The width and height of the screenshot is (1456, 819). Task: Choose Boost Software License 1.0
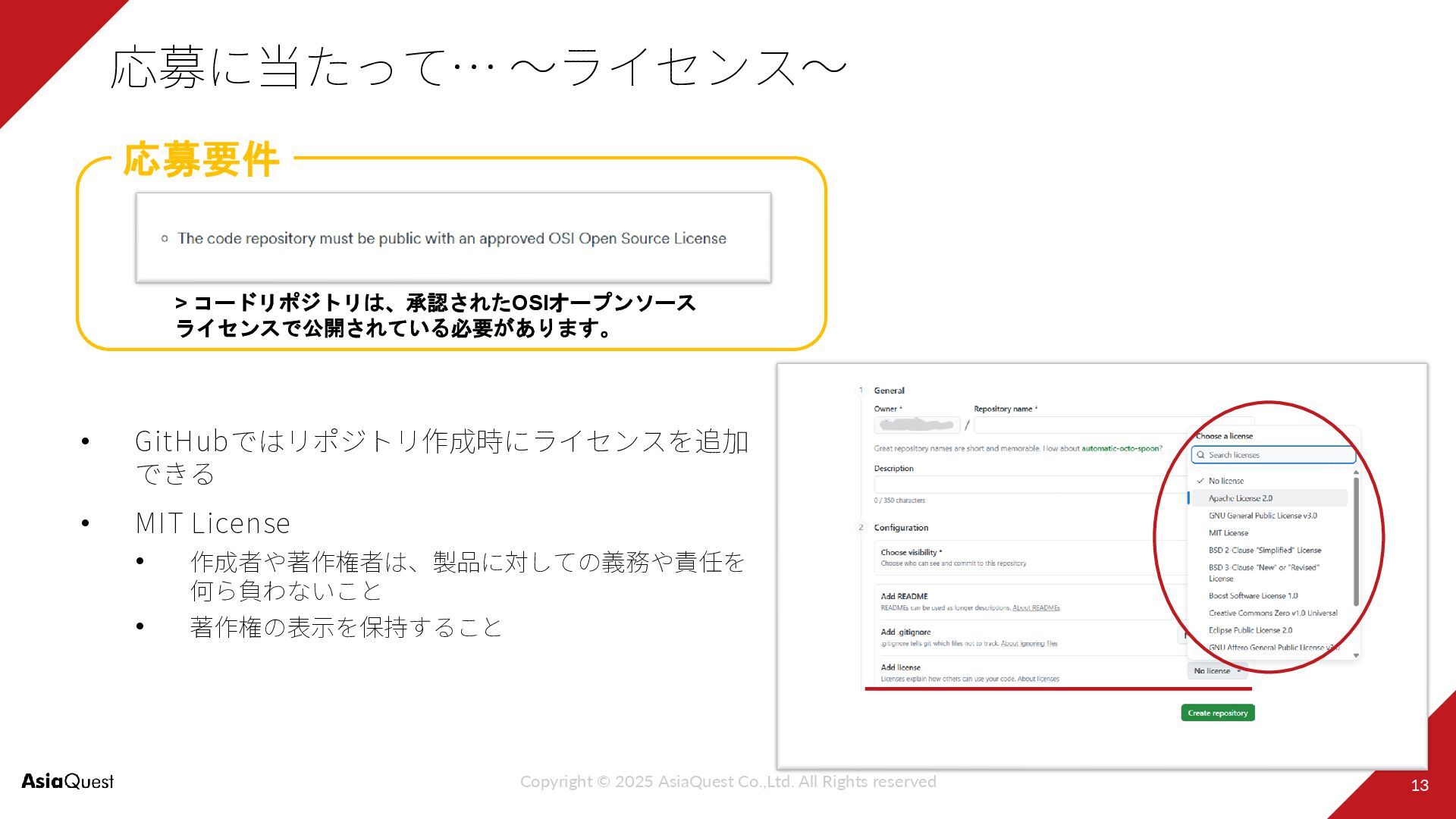pyautogui.click(x=1253, y=596)
